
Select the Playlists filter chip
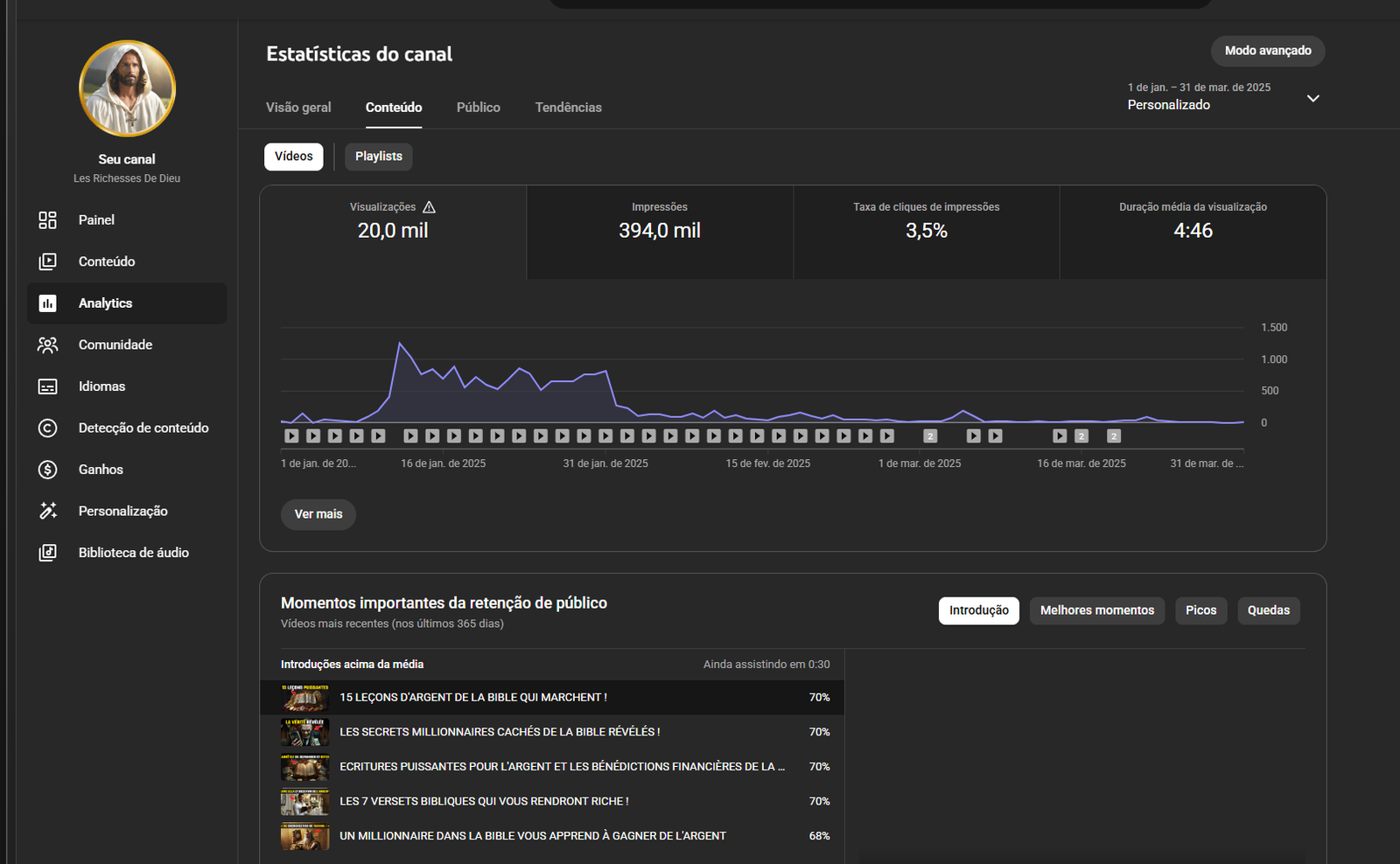pos(379,157)
